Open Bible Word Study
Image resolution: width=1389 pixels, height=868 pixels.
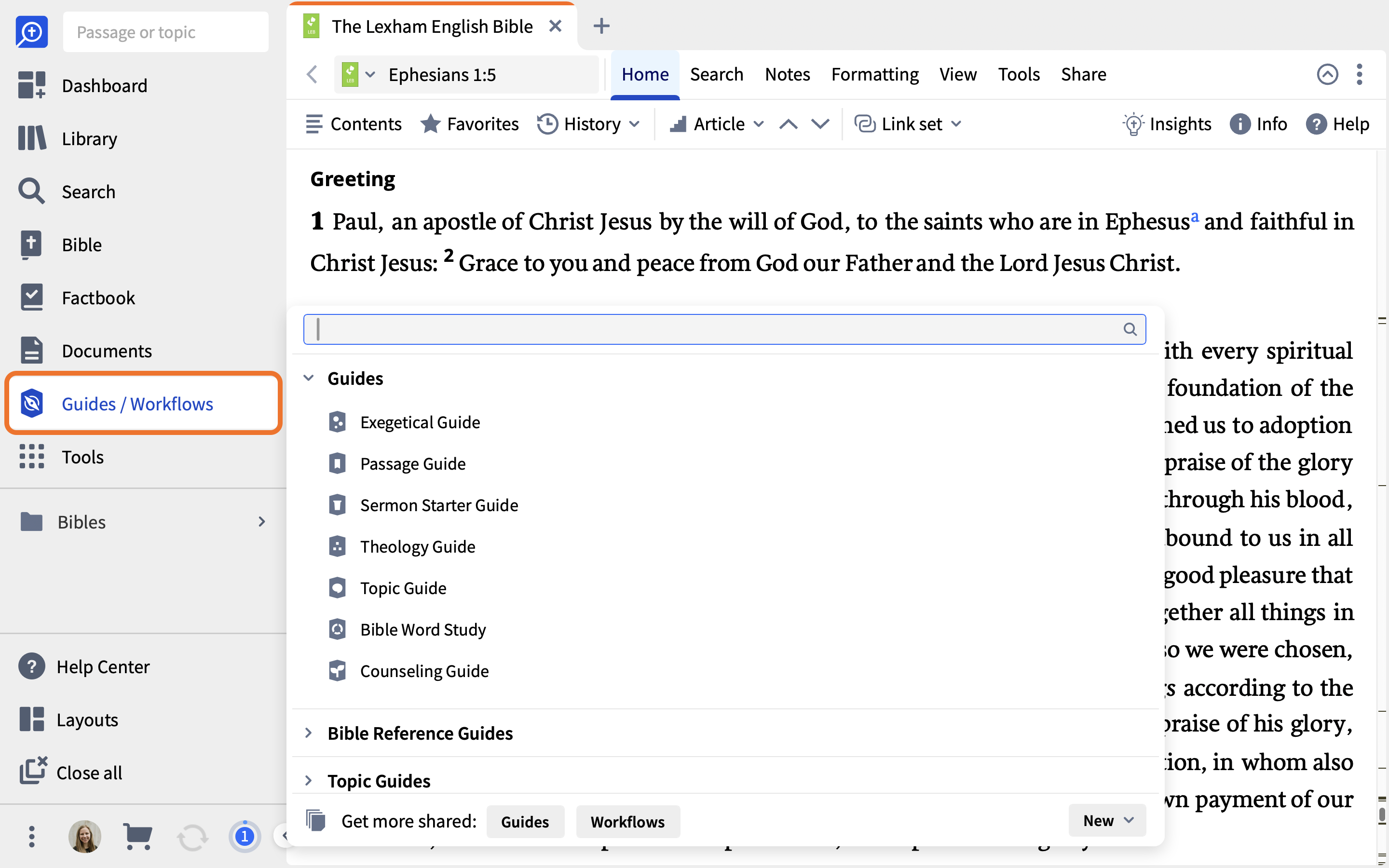pos(407,629)
